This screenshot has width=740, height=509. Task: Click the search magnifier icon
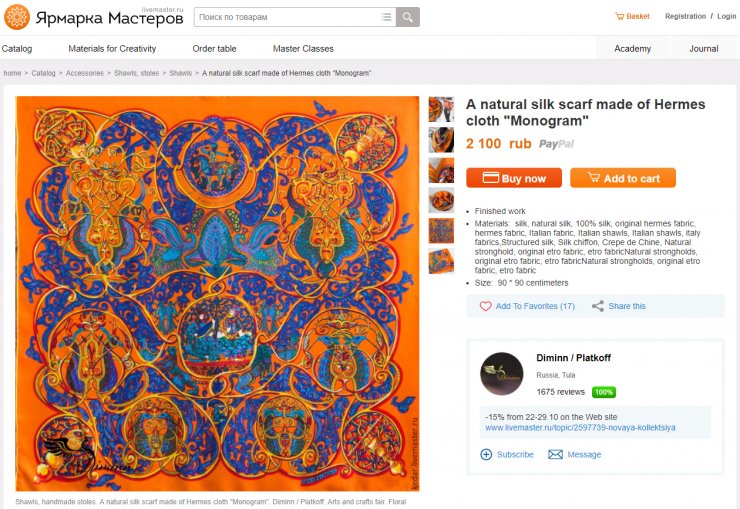(x=408, y=17)
